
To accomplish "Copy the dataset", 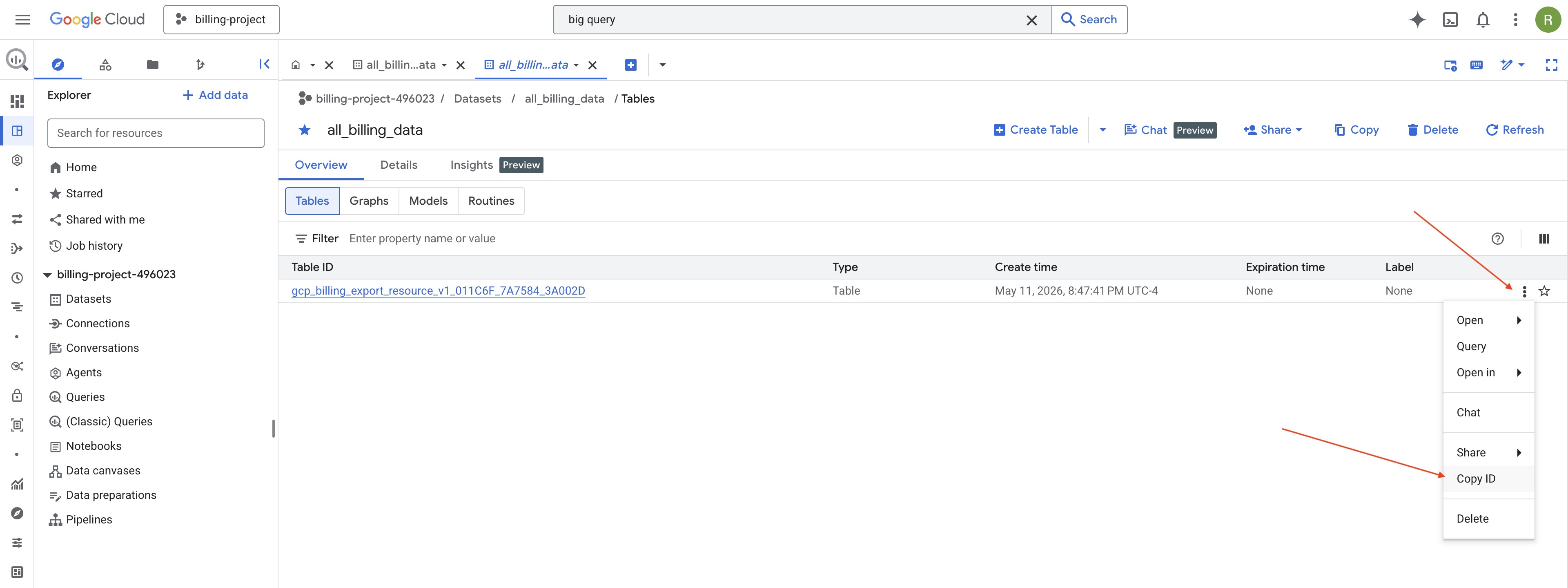I will (x=1356, y=130).
